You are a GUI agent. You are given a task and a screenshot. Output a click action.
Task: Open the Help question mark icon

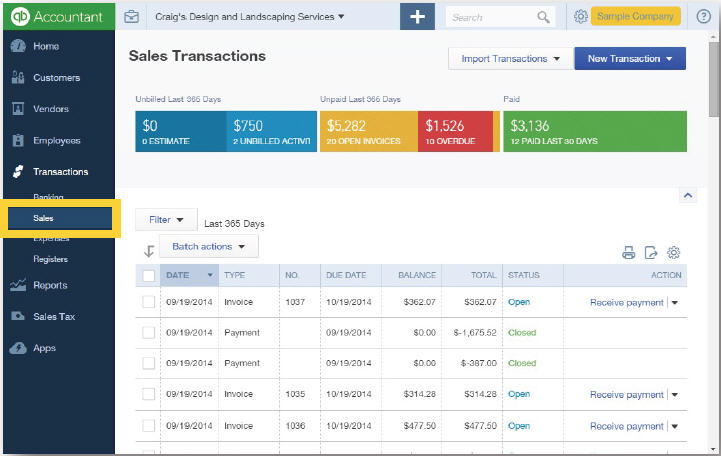702,17
